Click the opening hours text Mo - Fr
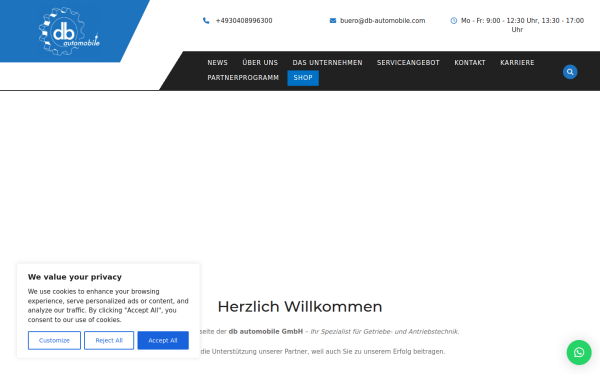The height and width of the screenshot is (375, 600). click(522, 25)
